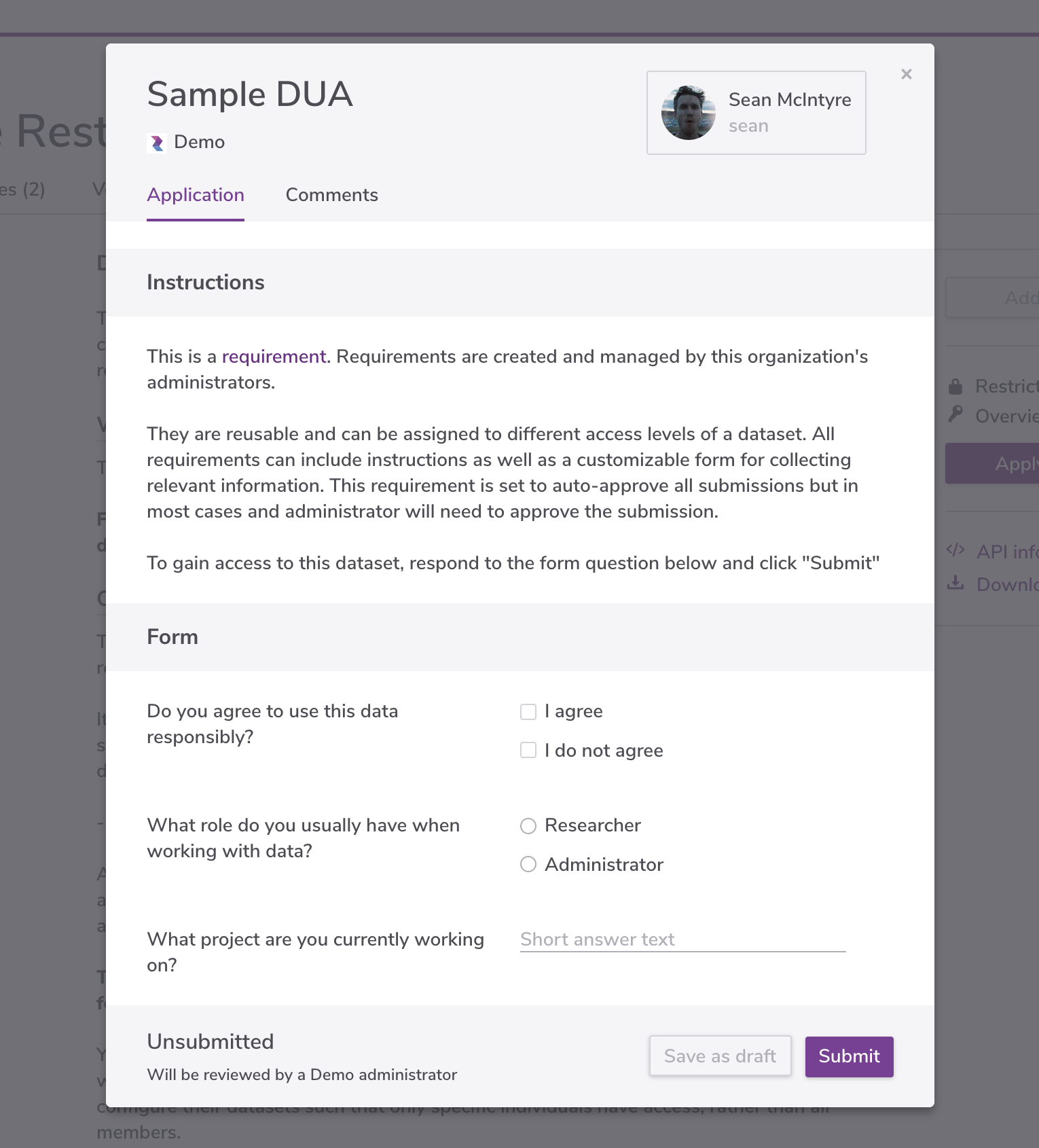This screenshot has height=1148, width=1039.
Task: Click the Apply button behind dialog
Action: point(992,463)
